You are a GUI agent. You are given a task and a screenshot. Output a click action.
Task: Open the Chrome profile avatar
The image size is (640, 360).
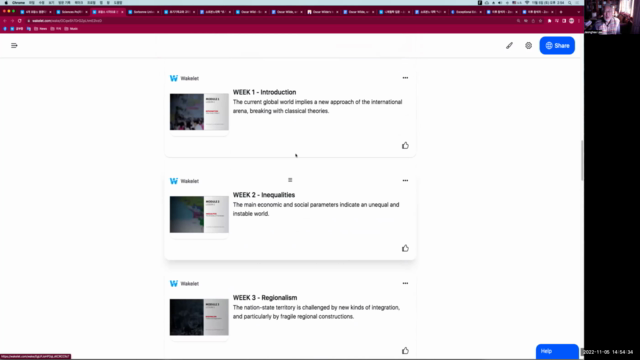[571, 21]
